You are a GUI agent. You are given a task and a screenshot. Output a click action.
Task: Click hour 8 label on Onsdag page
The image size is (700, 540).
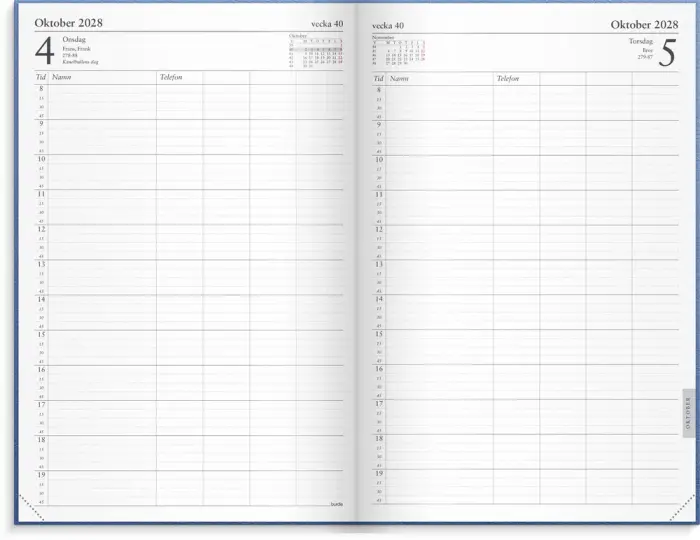pyautogui.click(x=41, y=89)
